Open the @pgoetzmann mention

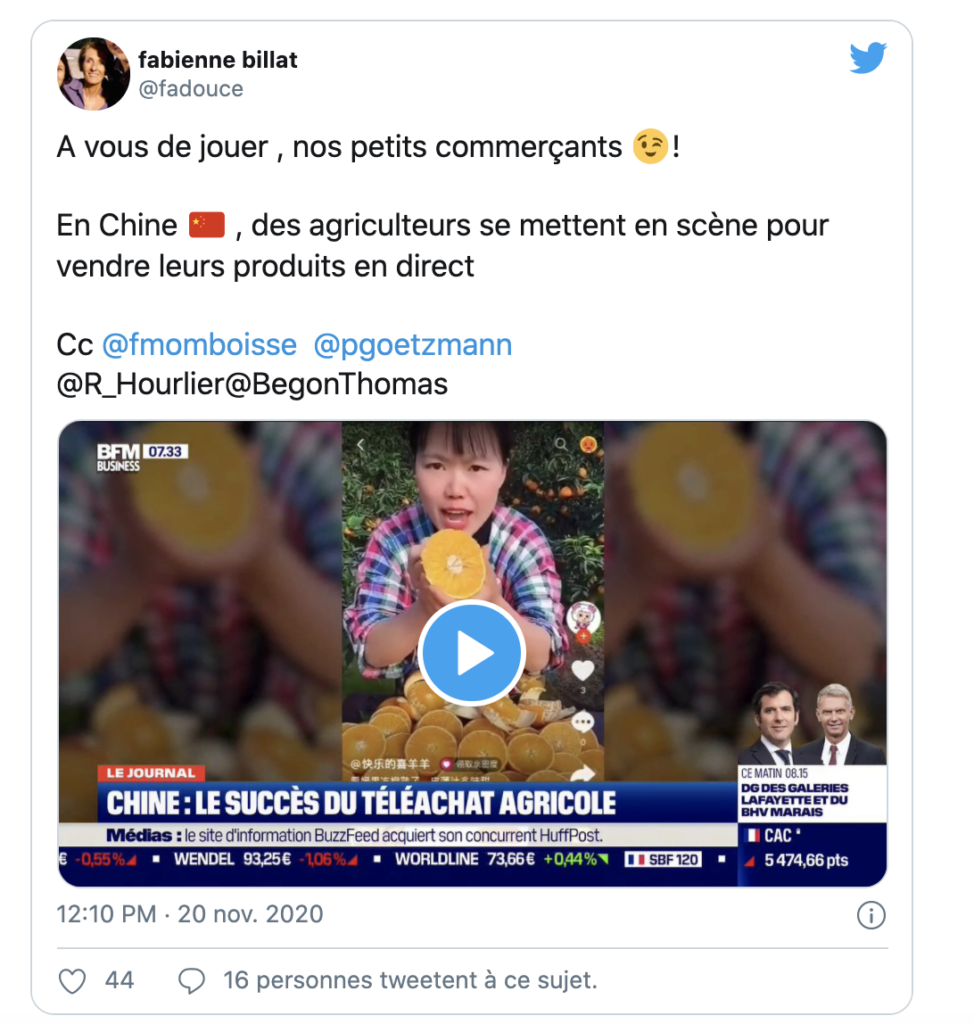coord(413,345)
